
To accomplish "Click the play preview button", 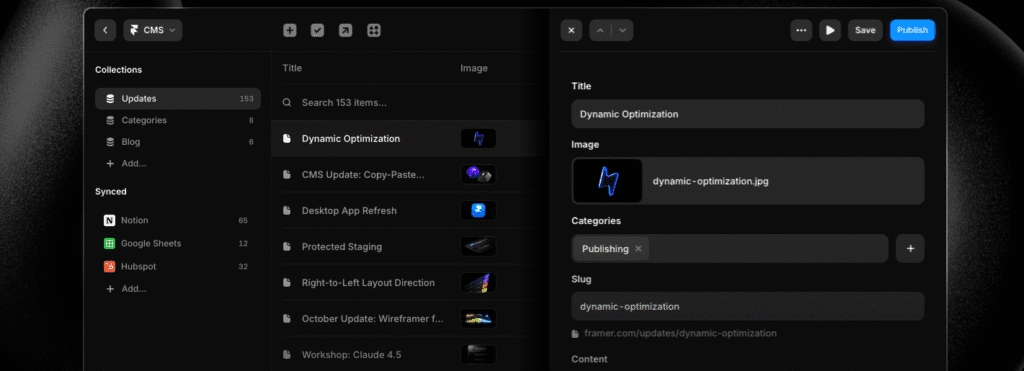I will pyautogui.click(x=830, y=30).
